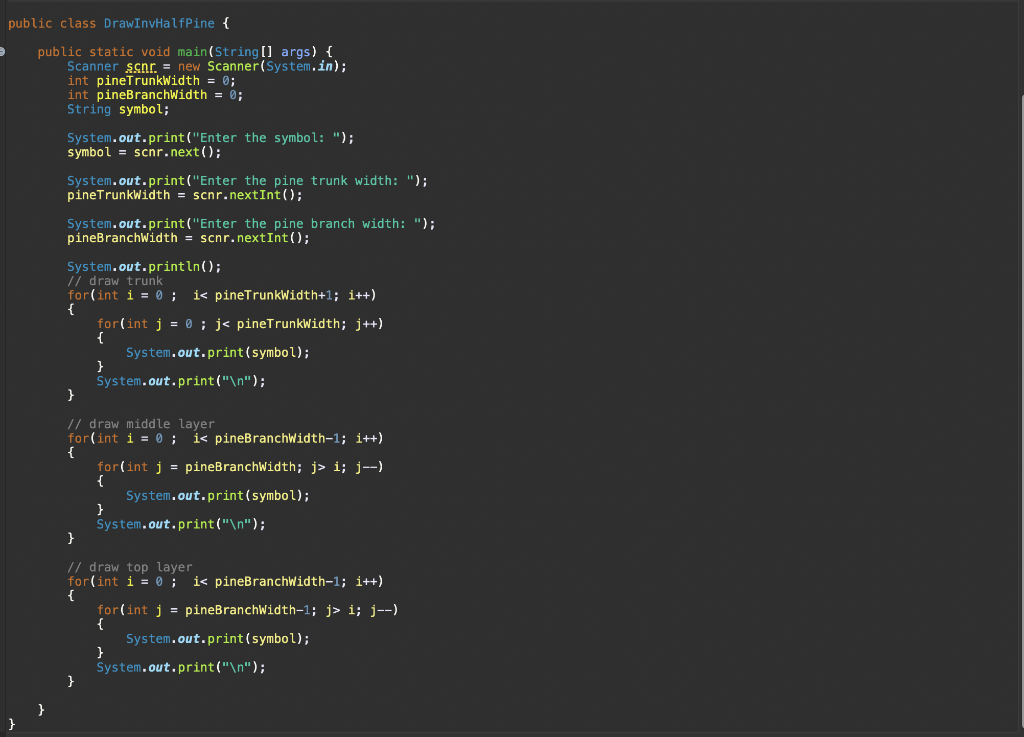The image size is (1024, 737).
Task: Click the args parameter in main signature
Action: click(x=295, y=52)
